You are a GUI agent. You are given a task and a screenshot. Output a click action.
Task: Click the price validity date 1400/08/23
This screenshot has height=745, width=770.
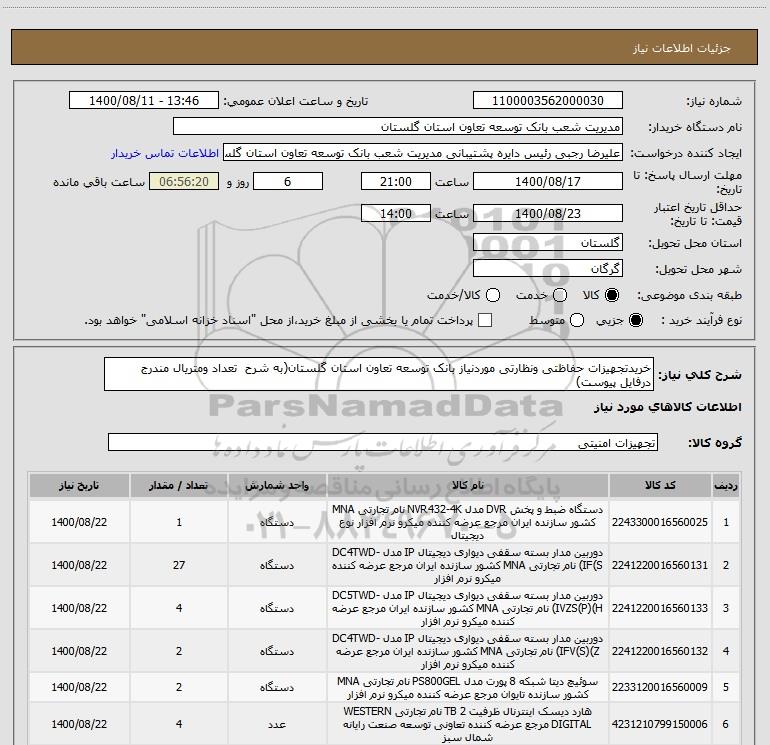tap(548, 213)
